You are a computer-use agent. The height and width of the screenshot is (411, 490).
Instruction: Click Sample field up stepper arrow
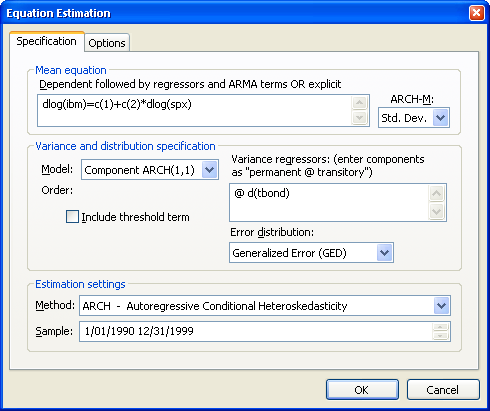pos(440,327)
